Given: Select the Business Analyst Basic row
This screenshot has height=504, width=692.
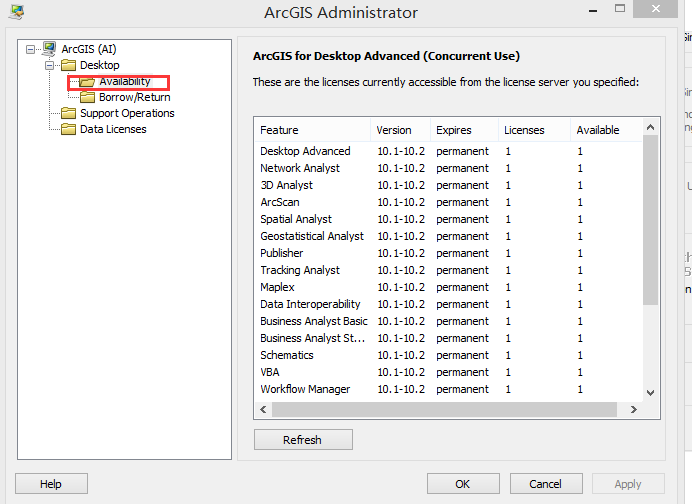Looking at the screenshot, I should [x=448, y=321].
